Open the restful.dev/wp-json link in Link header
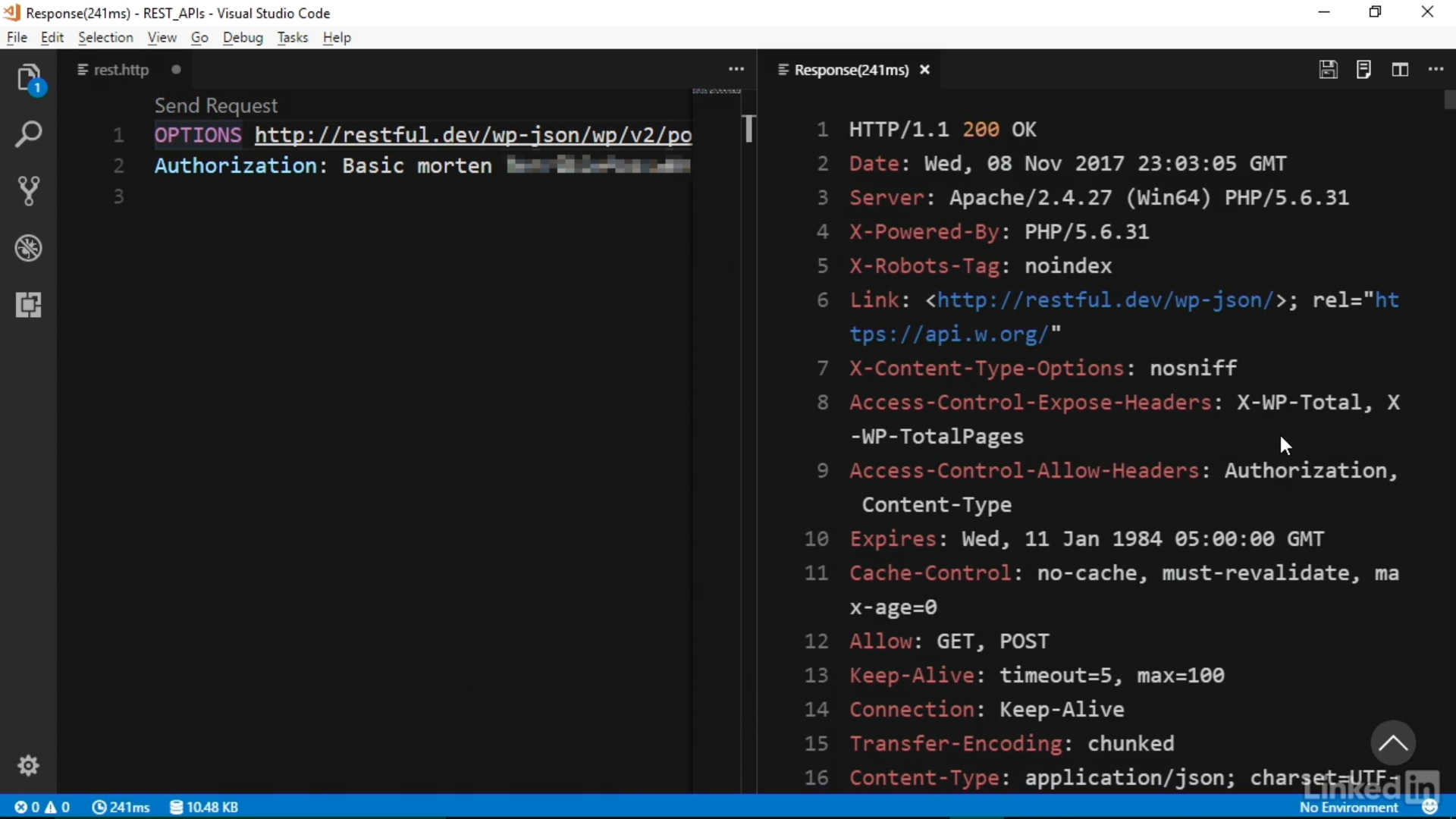This screenshot has height=819, width=1456. pyautogui.click(x=1106, y=300)
